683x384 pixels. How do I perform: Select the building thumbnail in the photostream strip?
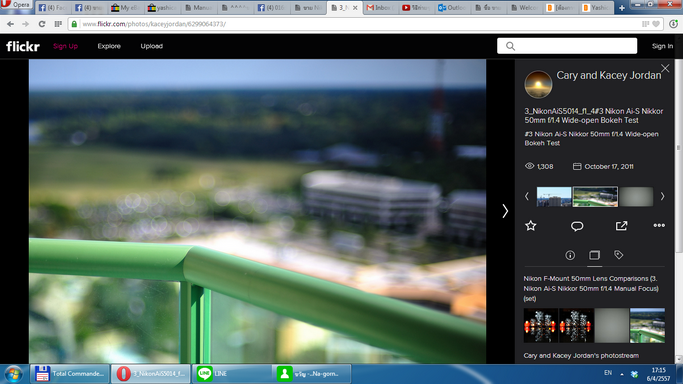pos(554,197)
